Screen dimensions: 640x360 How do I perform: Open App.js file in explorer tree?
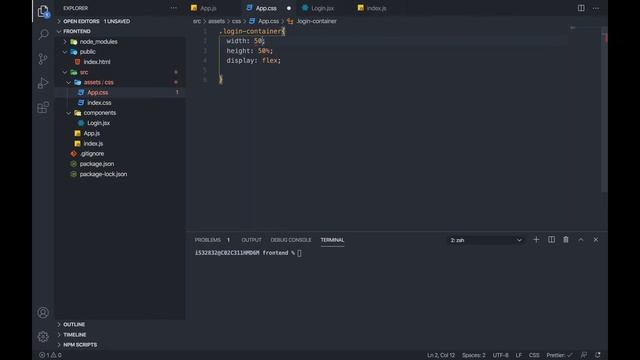(91, 133)
